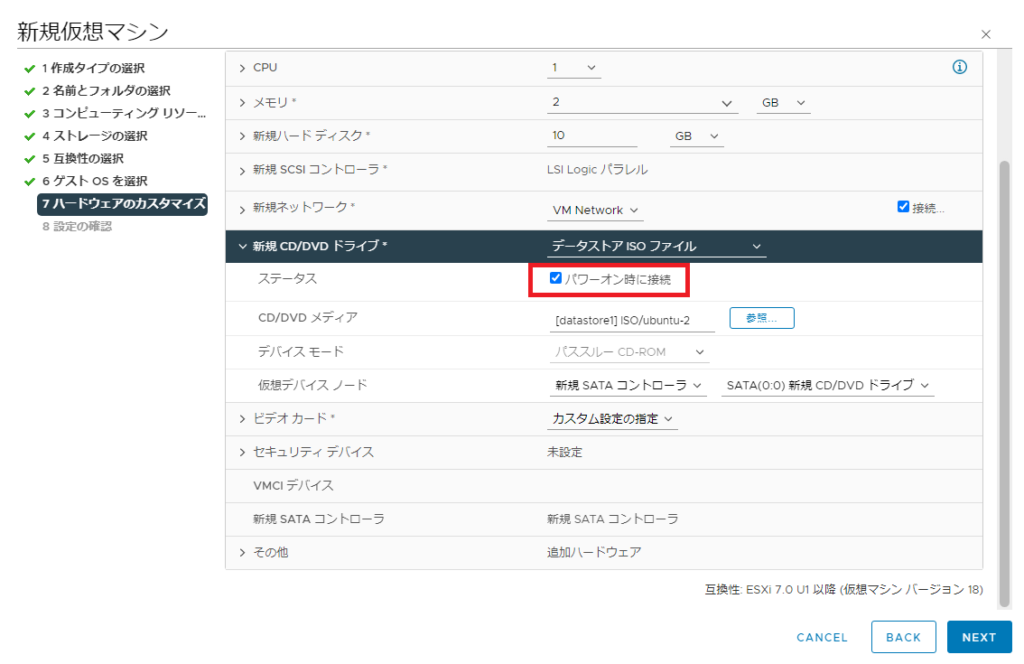Click the 仮想デバイス ノード label

[x=312, y=385]
